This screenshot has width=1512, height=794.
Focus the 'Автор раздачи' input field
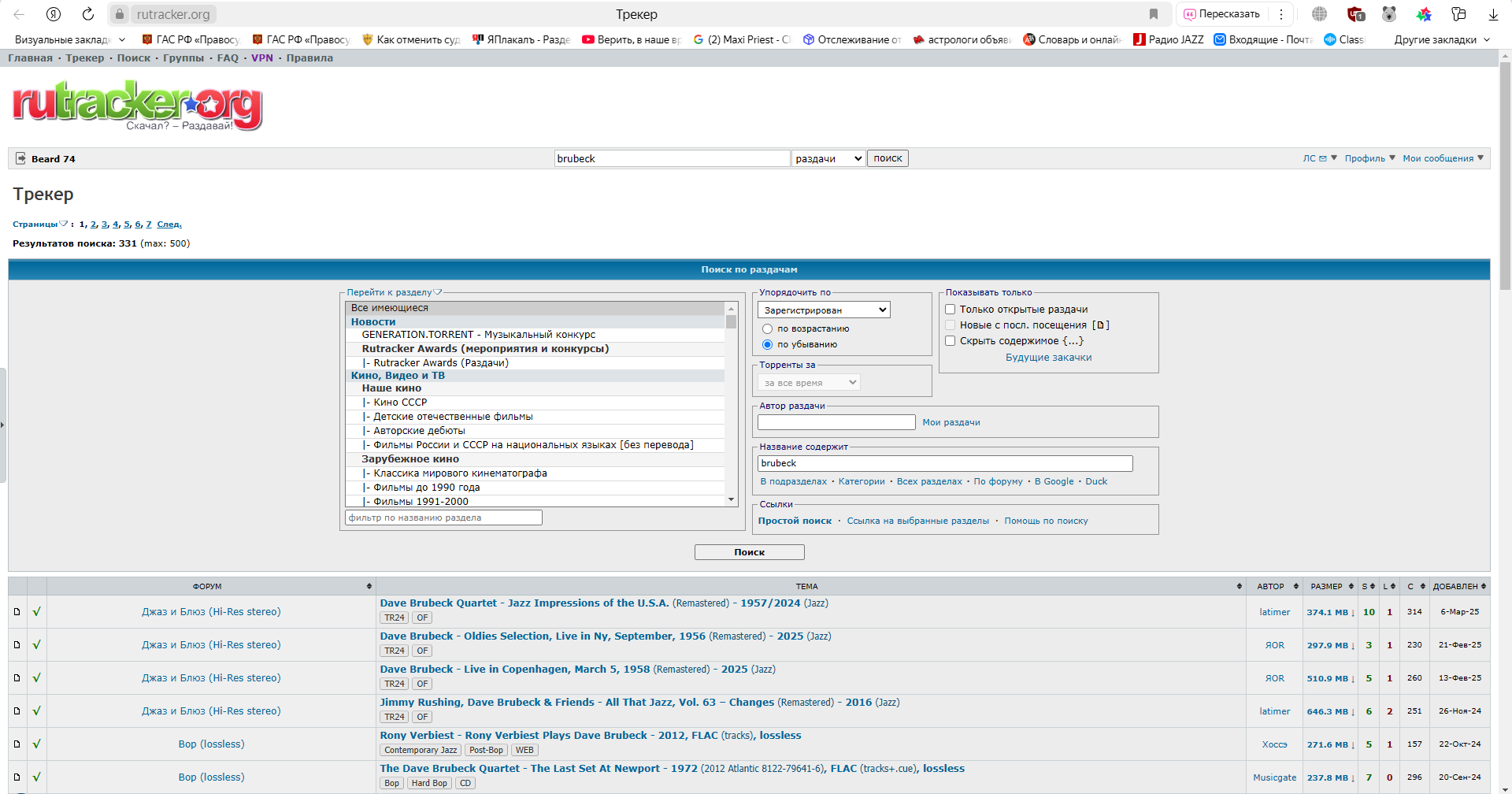tap(836, 422)
